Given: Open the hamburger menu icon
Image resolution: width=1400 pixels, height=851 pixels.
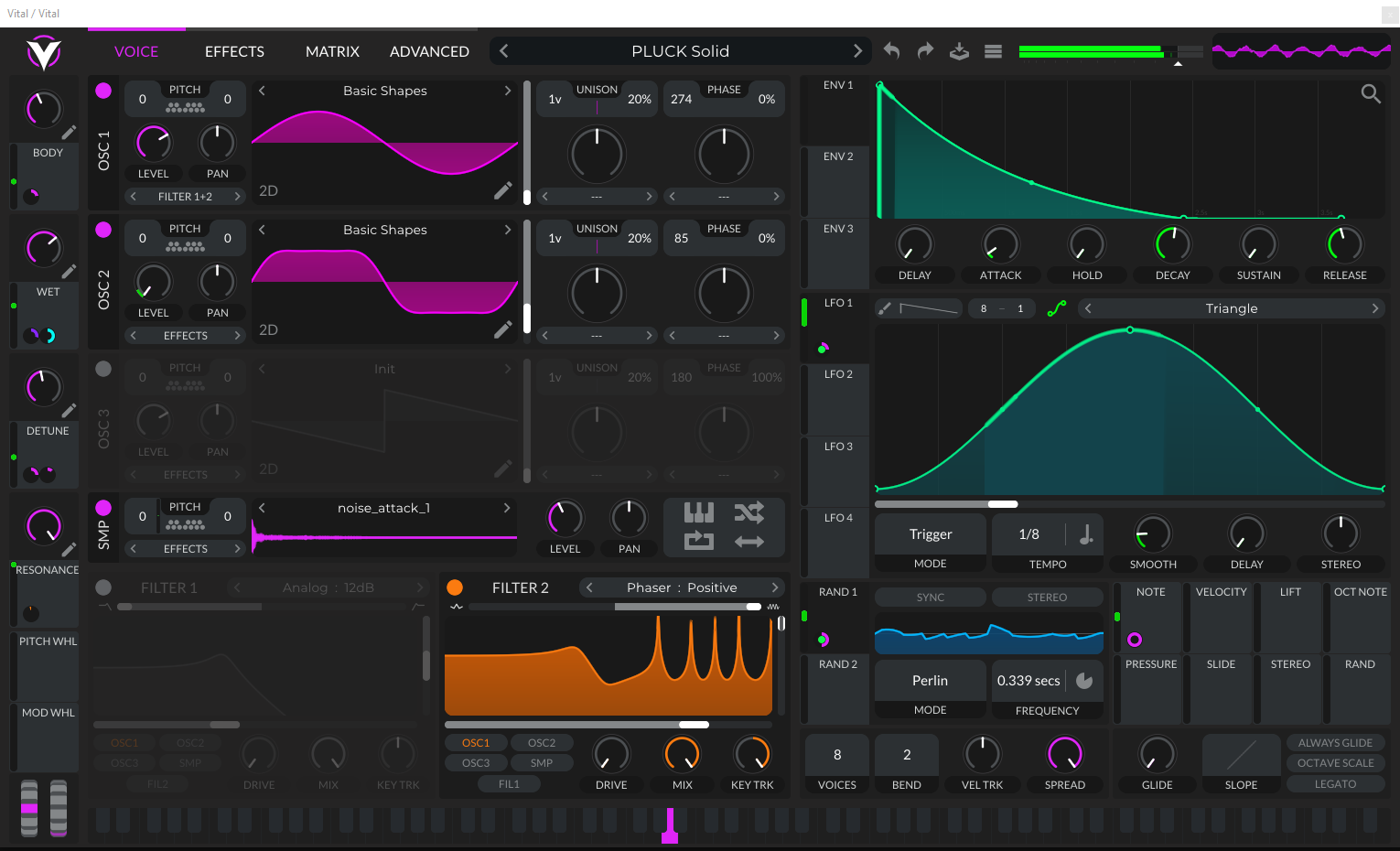Looking at the screenshot, I should pyautogui.click(x=993, y=51).
